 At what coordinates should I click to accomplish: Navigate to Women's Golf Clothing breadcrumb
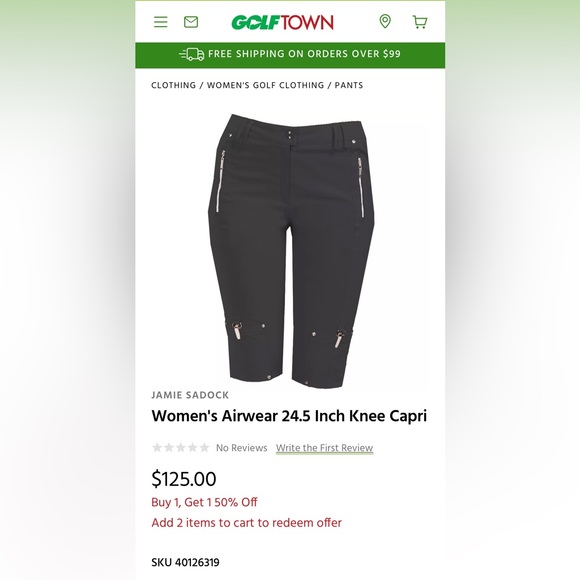pos(266,85)
